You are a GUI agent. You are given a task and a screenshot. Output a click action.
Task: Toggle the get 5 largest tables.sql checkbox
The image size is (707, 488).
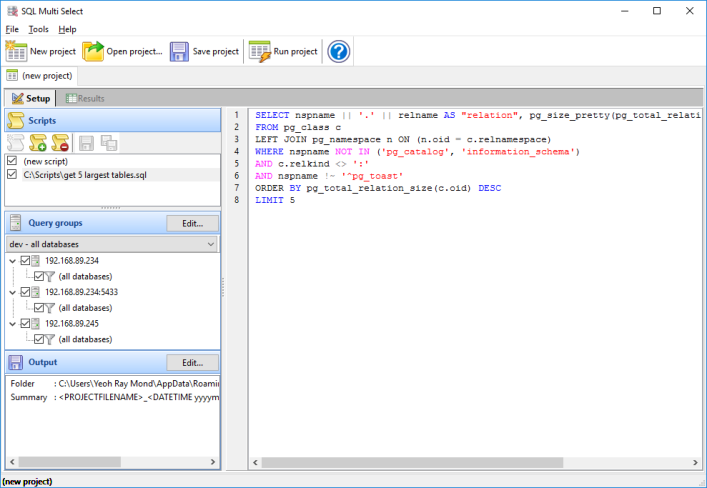pyautogui.click(x=12, y=174)
